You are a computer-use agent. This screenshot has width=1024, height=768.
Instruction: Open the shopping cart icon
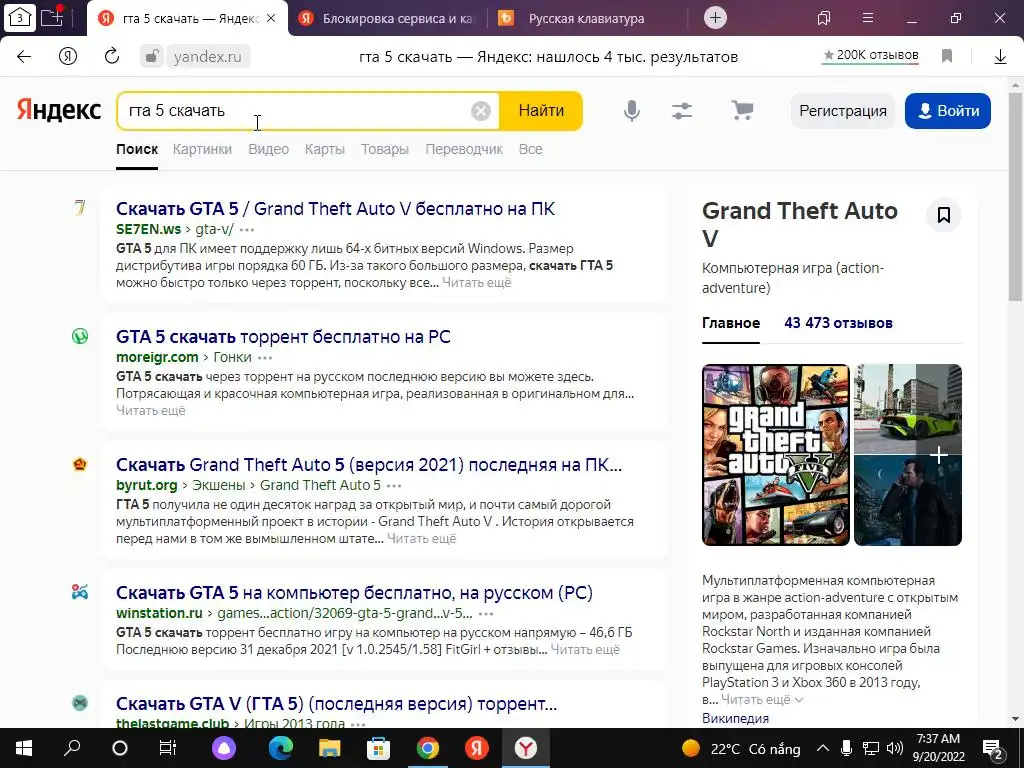point(743,110)
